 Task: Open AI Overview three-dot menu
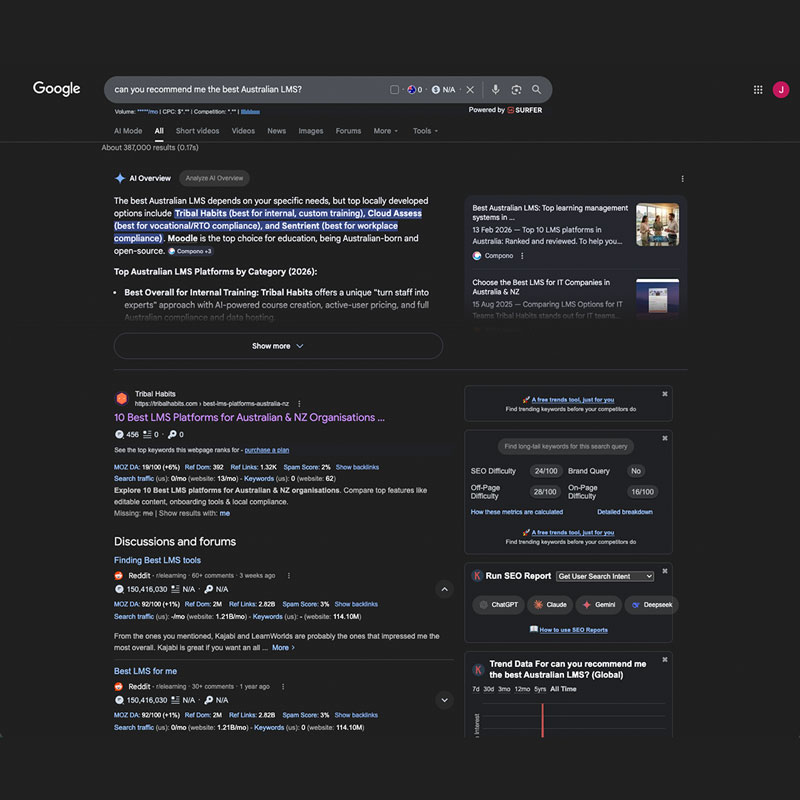[682, 179]
